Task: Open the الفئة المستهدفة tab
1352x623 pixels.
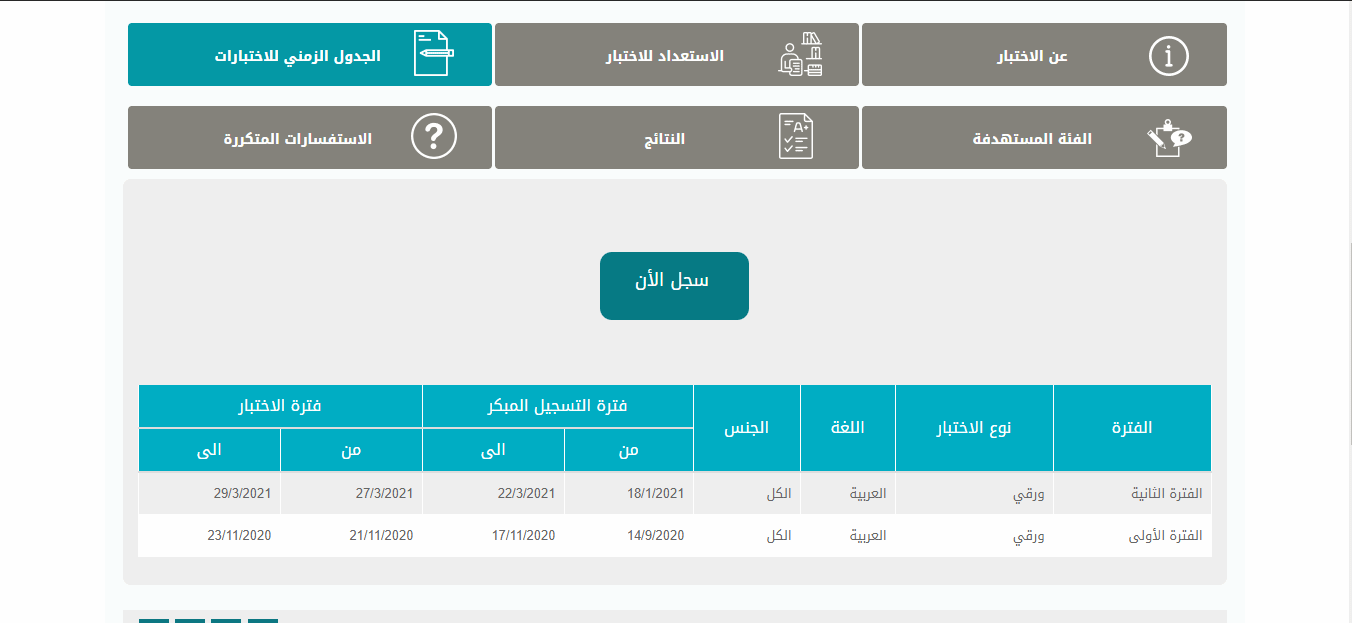Action: tap(1044, 138)
